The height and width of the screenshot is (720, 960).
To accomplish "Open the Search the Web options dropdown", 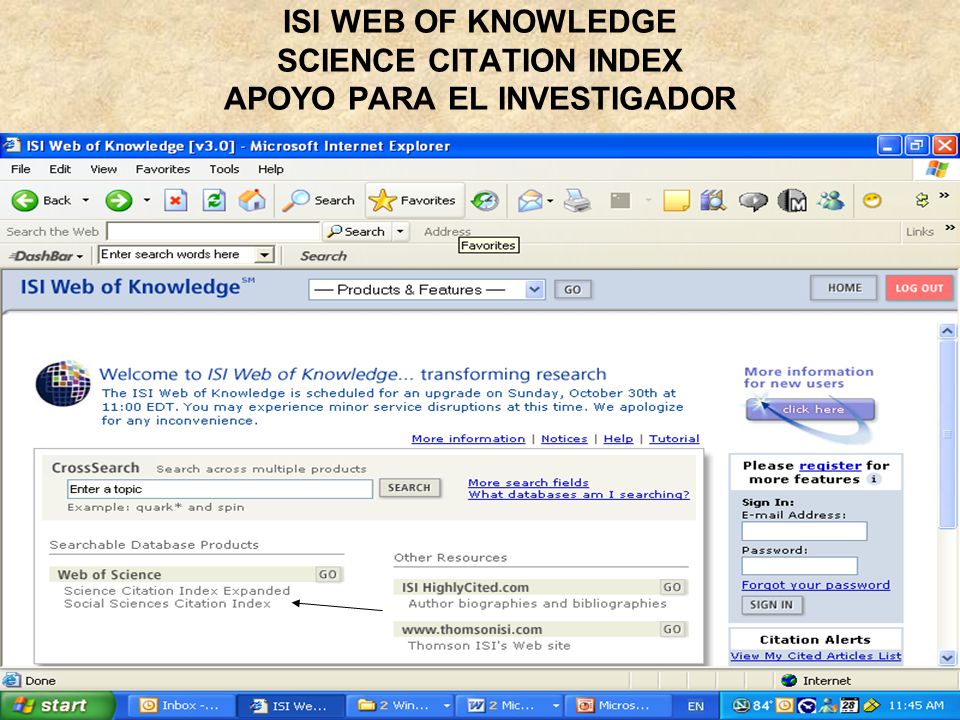I will [400, 231].
